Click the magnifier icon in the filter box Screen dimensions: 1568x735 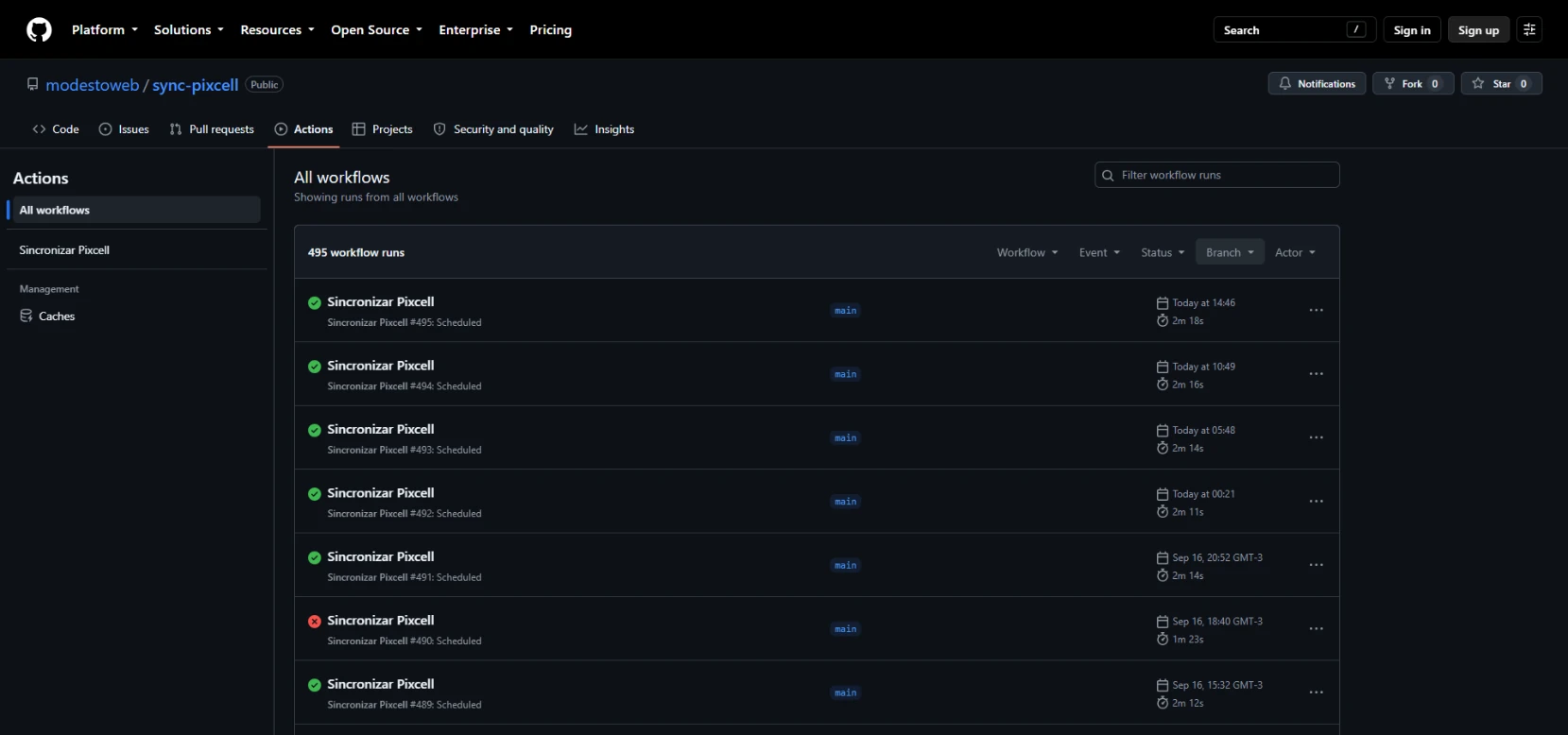1108,176
